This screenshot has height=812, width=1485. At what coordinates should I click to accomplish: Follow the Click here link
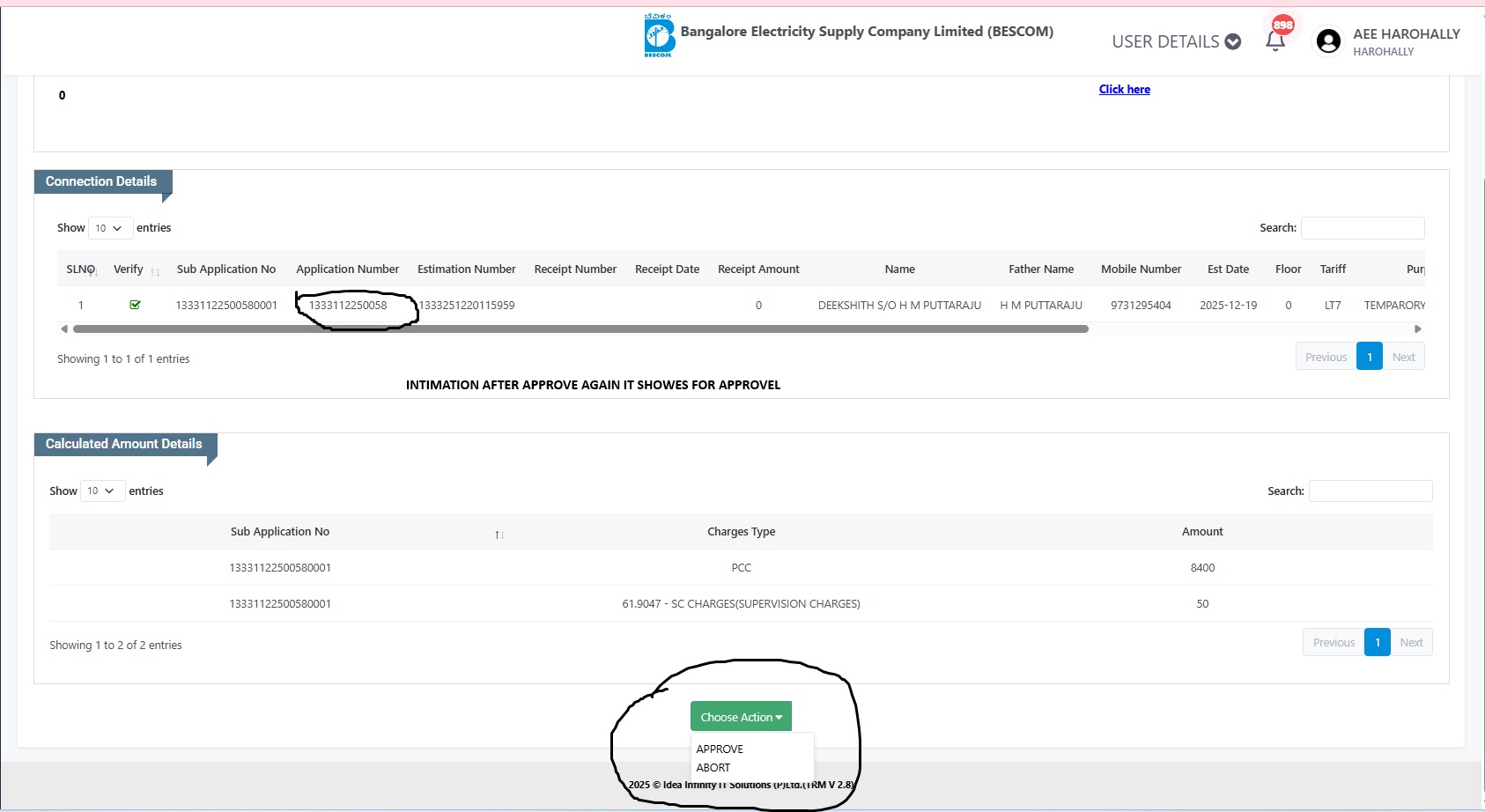pos(1125,89)
